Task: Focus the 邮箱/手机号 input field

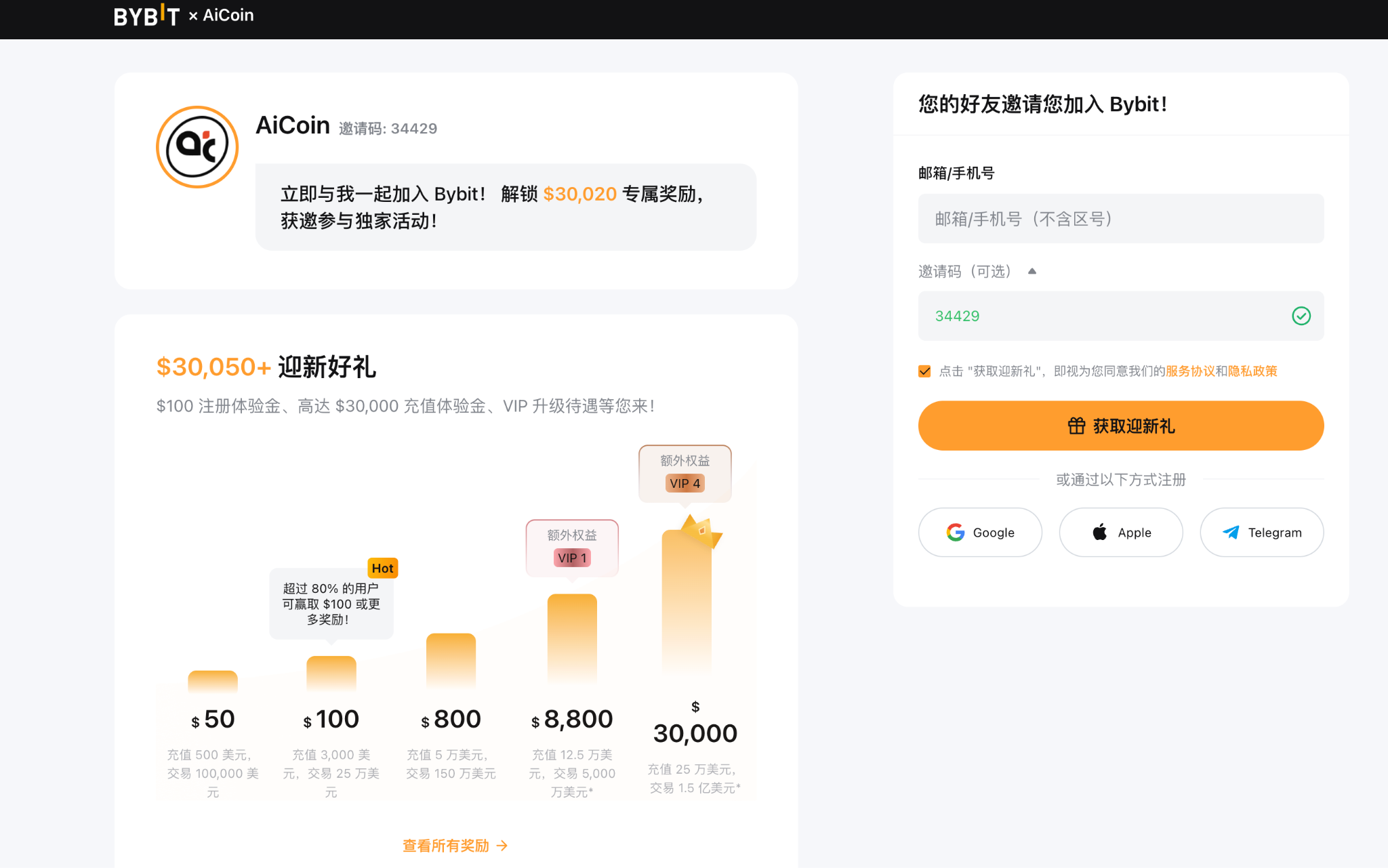Action: 1120,219
